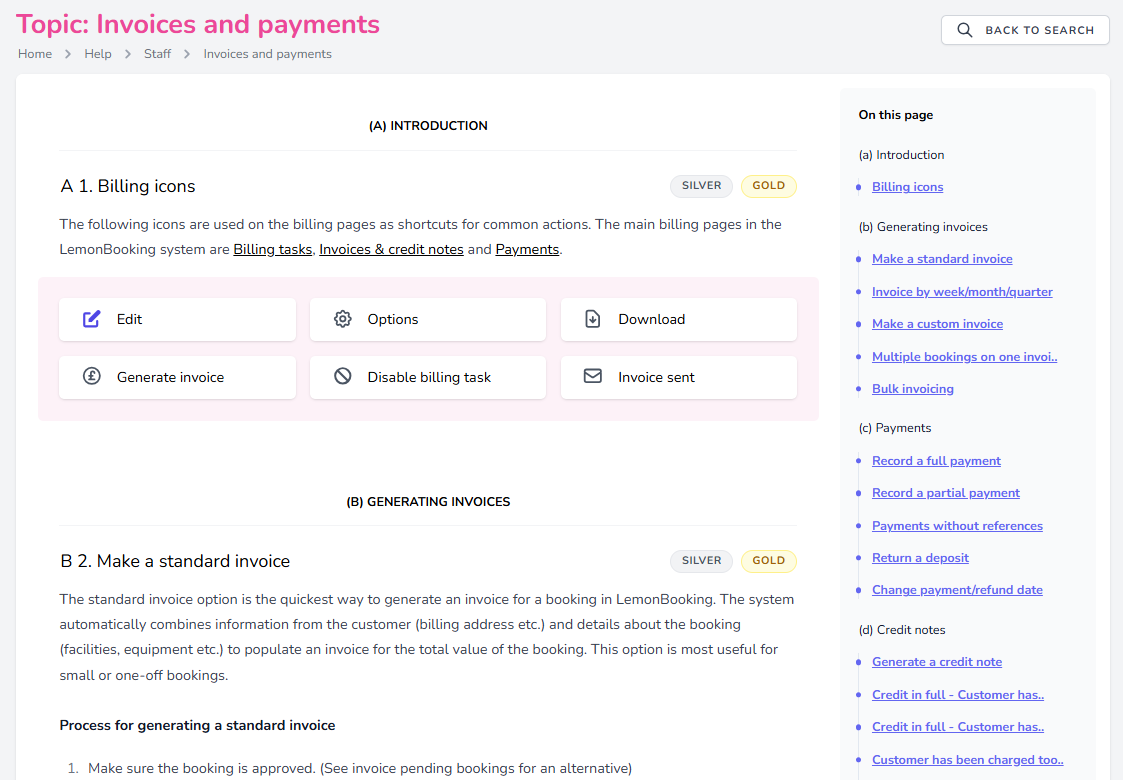Click the Options gear icon
The image size is (1123, 780).
(x=343, y=319)
